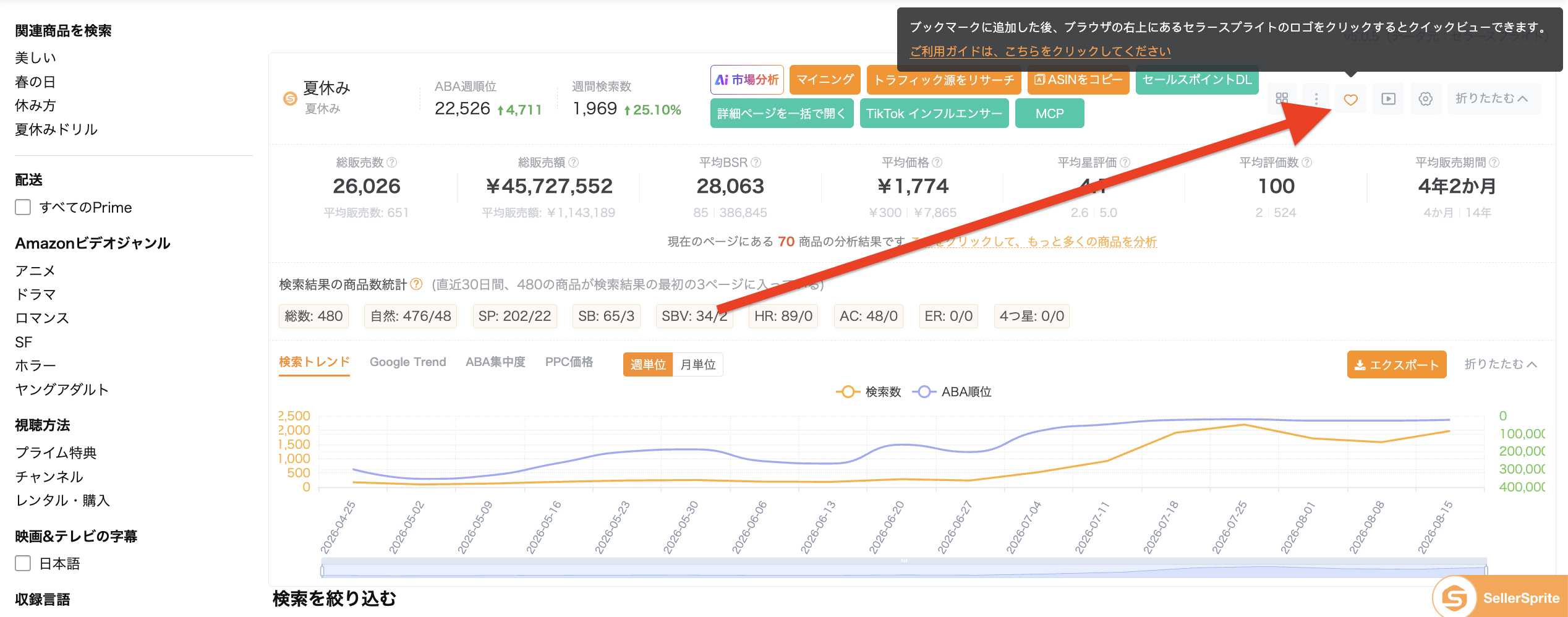
Task: Collapse the trend chart with 折りたたむ
Action: pyautogui.click(x=1501, y=365)
